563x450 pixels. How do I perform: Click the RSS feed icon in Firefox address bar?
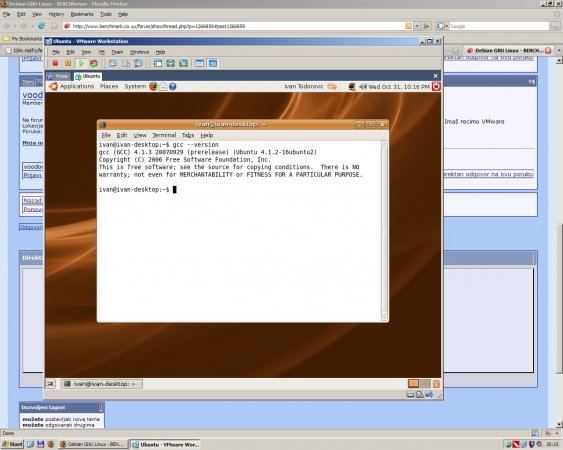coord(409,26)
